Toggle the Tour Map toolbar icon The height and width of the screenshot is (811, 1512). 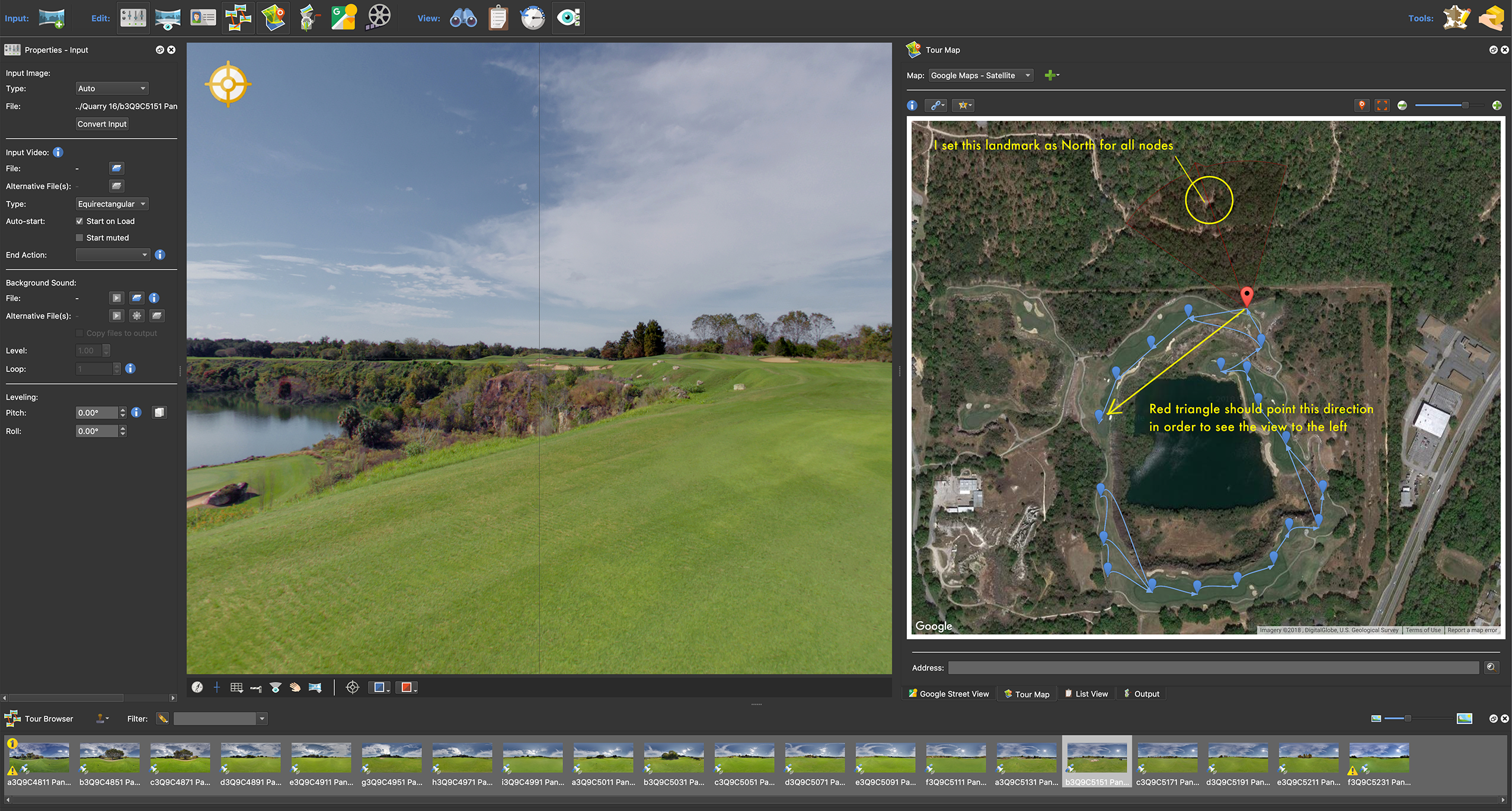tap(273, 18)
